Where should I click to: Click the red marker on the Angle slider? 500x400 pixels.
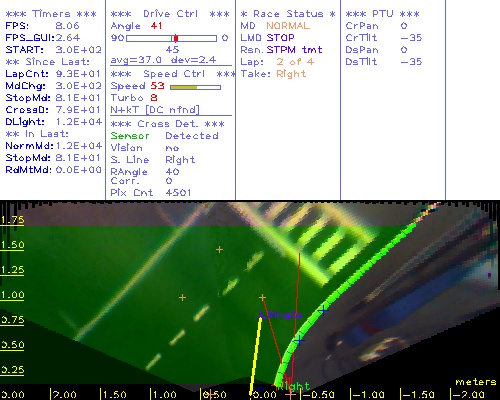pos(176,38)
